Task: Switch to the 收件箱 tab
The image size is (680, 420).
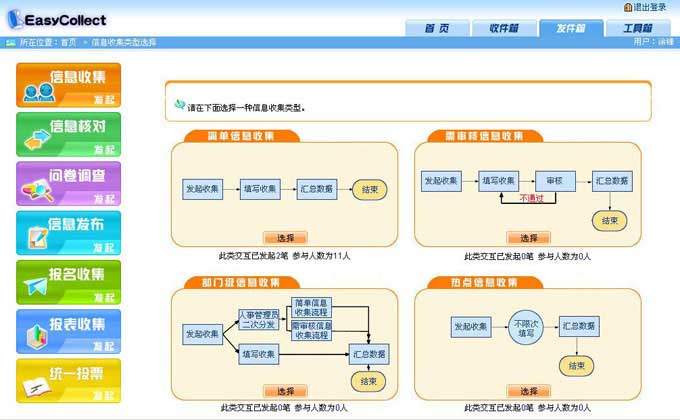Action: pos(503,28)
